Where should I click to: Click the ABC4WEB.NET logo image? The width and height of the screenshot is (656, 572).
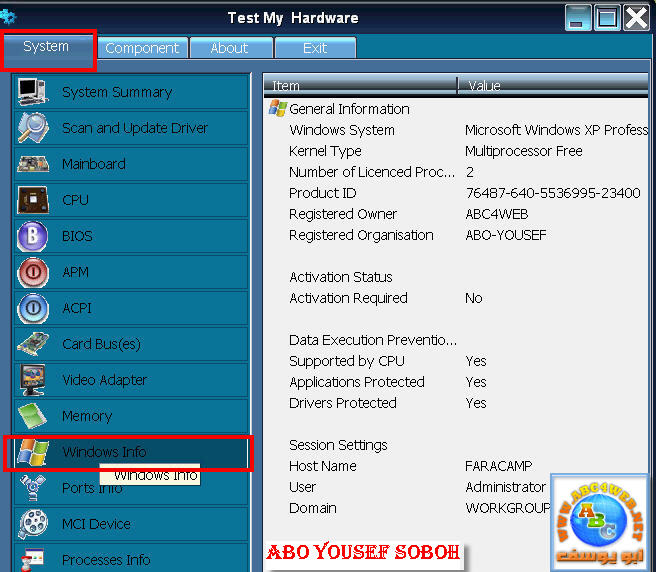coord(599,522)
